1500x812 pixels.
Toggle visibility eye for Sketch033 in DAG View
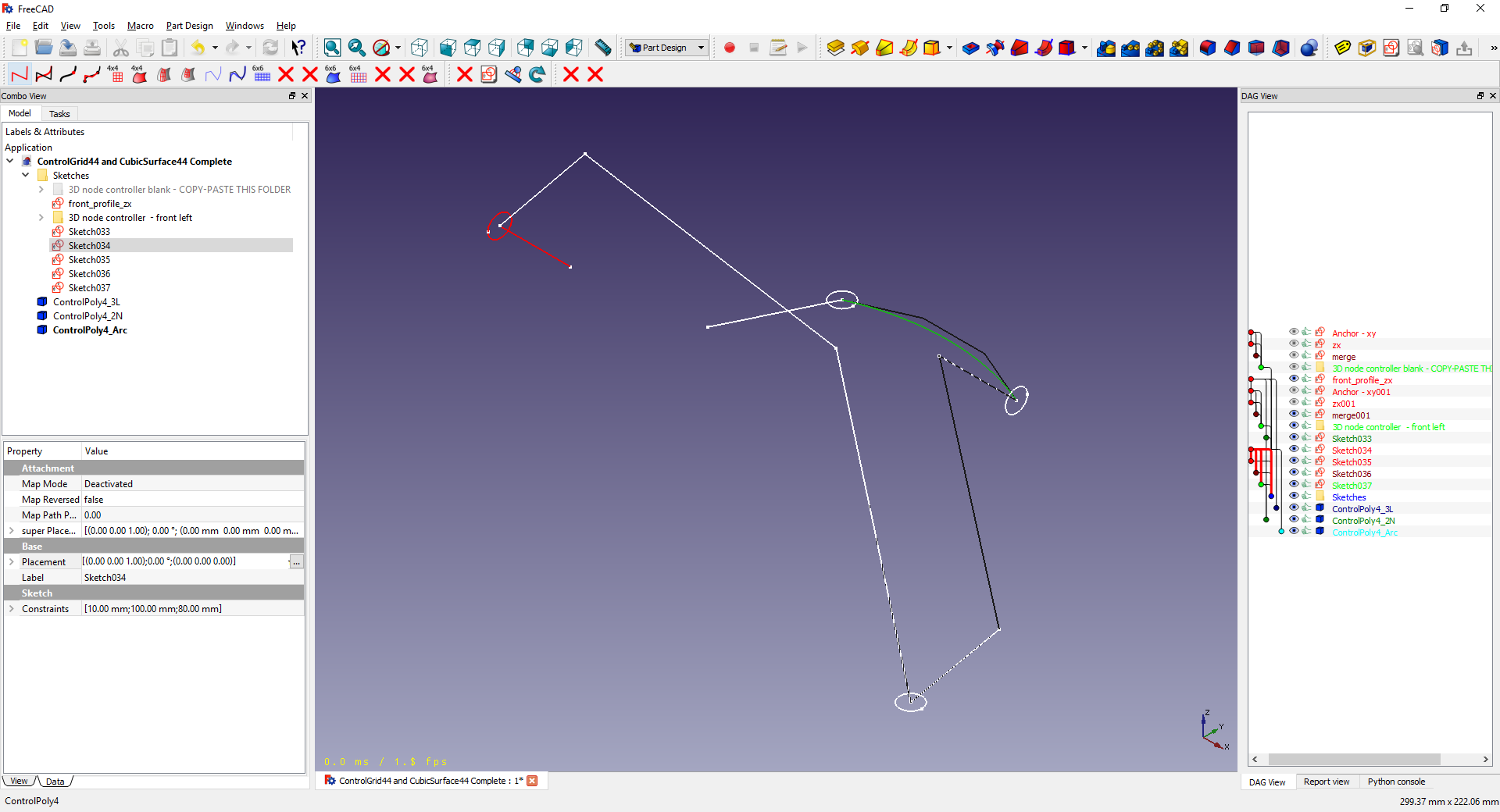click(1294, 437)
